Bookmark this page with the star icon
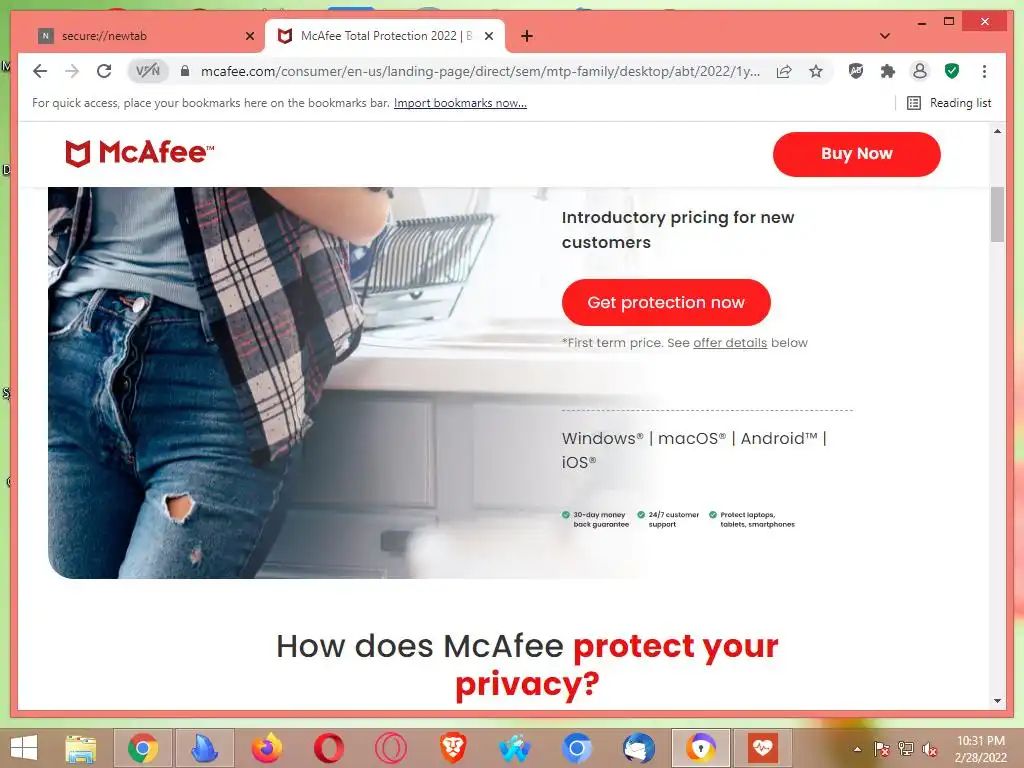The width and height of the screenshot is (1024, 768). coord(816,71)
